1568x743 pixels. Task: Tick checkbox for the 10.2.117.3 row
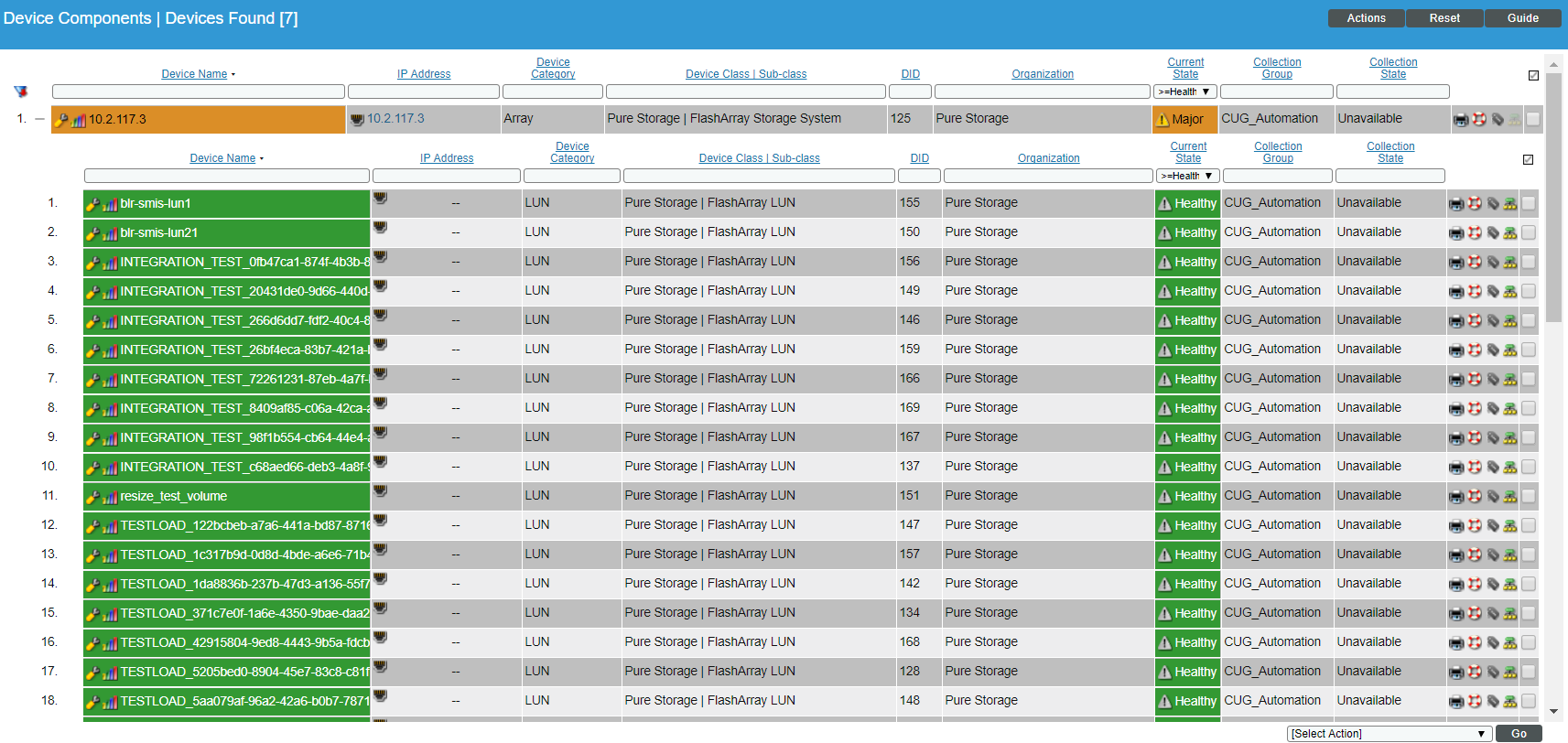1533,119
